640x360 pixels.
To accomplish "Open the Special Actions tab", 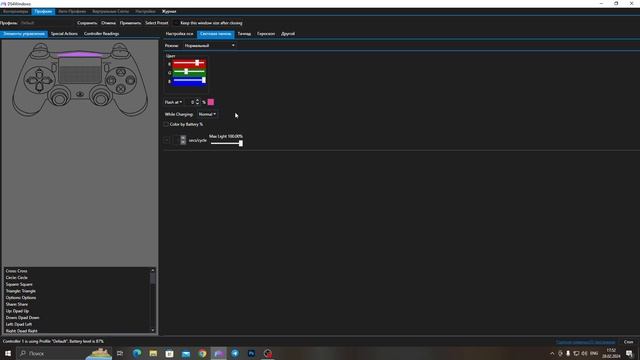I will pyautogui.click(x=64, y=34).
